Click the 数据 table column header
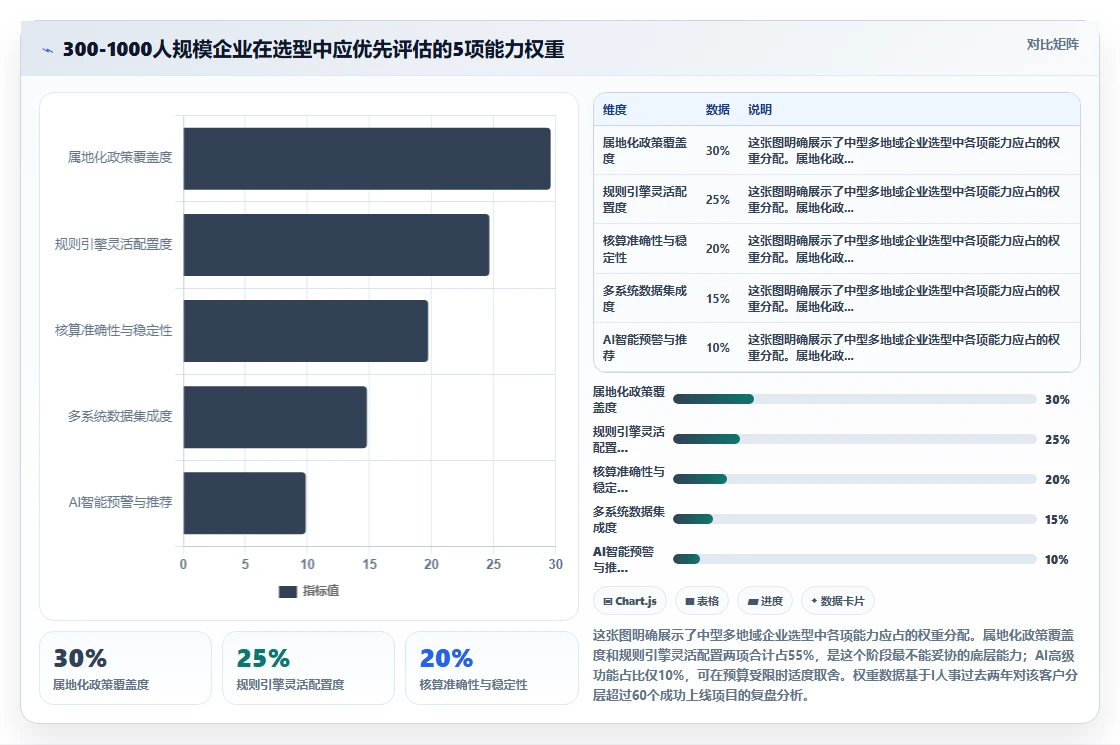 pos(718,110)
